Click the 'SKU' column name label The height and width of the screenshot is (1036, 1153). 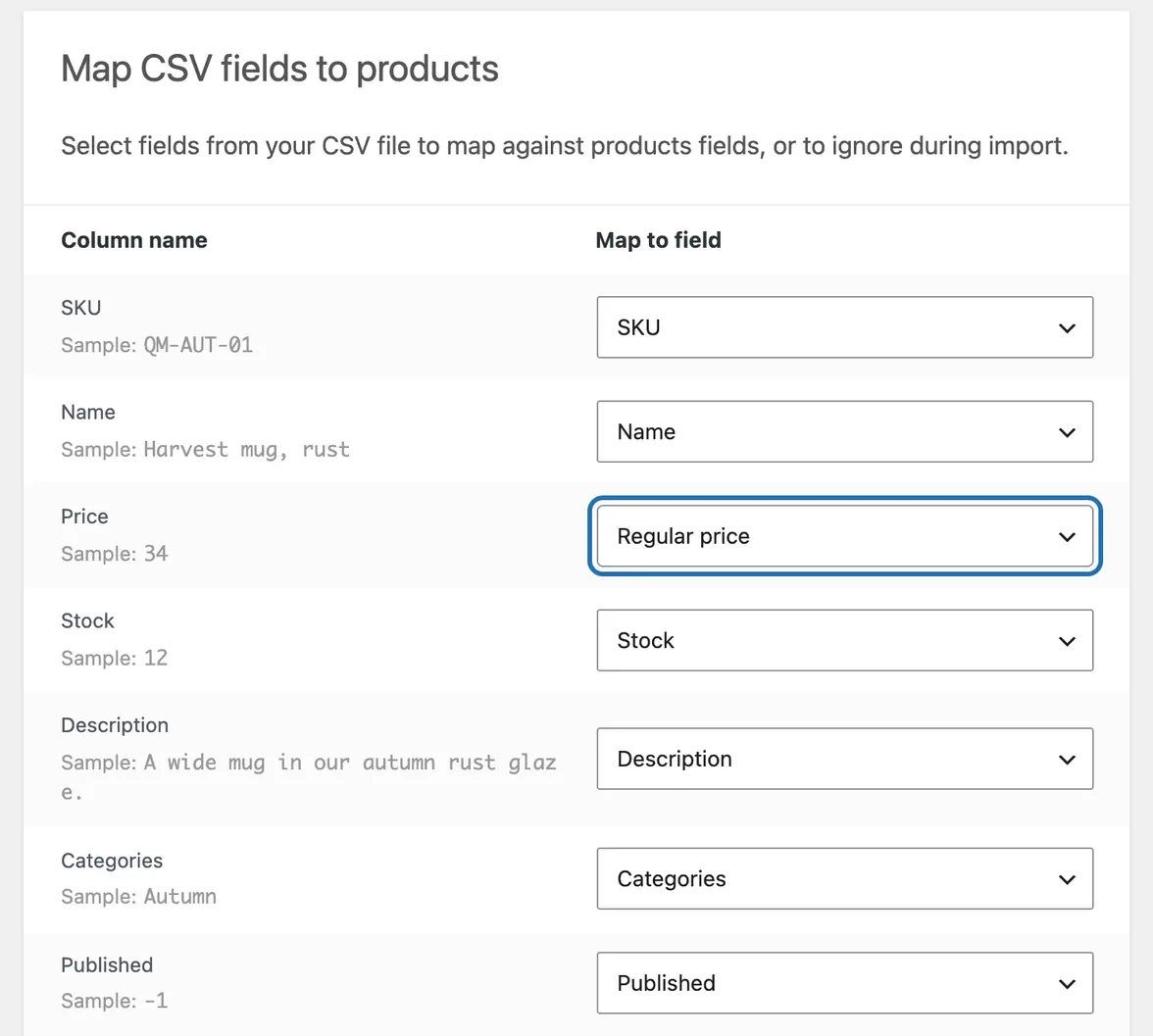click(x=80, y=308)
